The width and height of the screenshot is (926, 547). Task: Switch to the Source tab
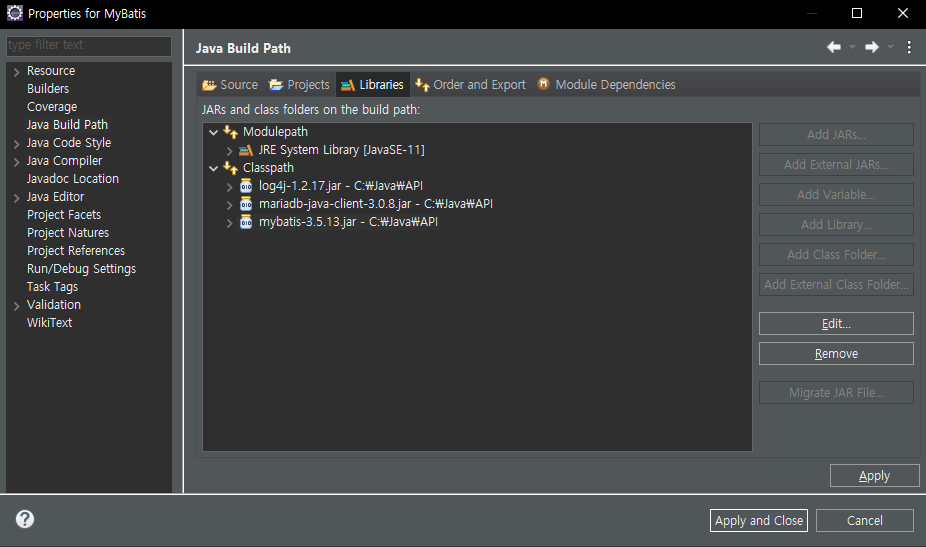230,84
